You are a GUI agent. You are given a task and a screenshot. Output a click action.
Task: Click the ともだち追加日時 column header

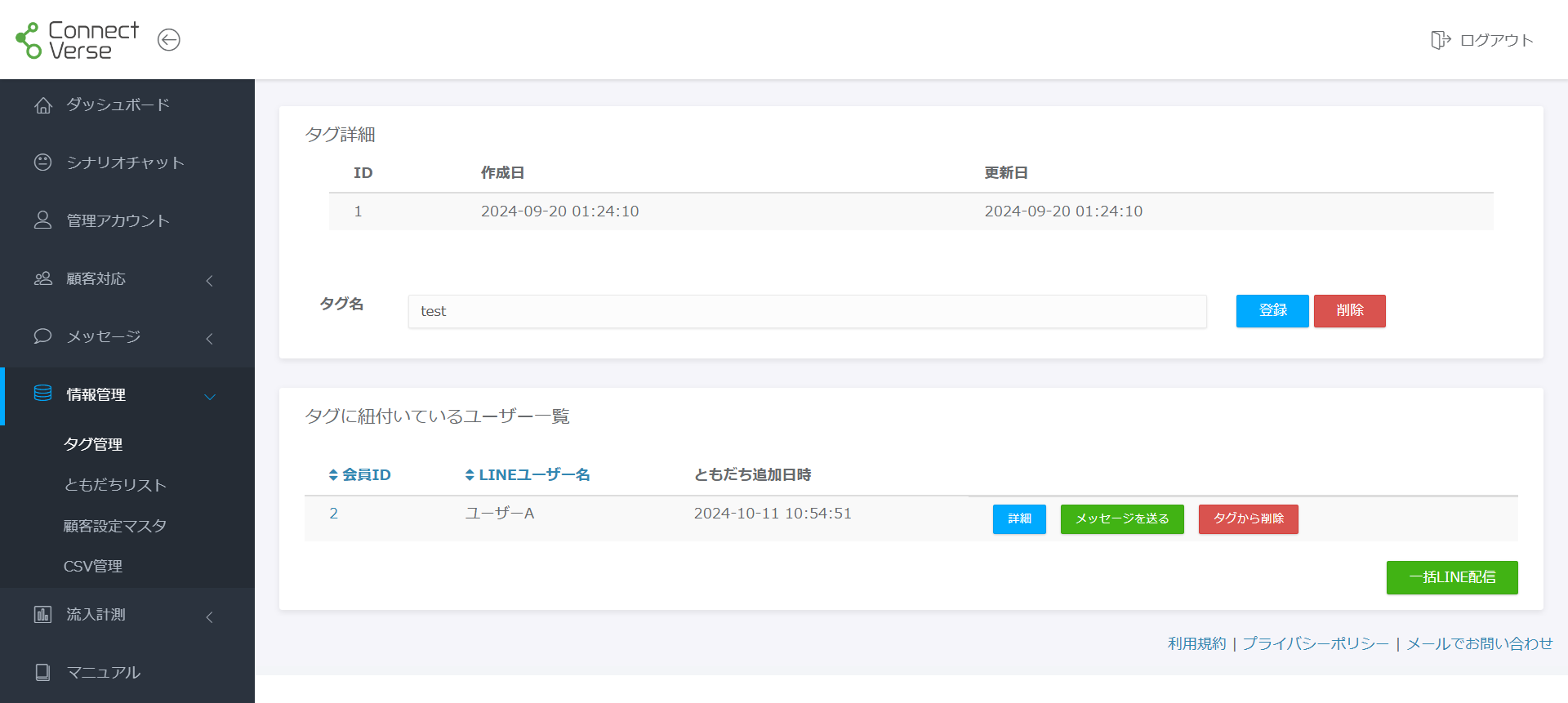click(x=752, y=475)
